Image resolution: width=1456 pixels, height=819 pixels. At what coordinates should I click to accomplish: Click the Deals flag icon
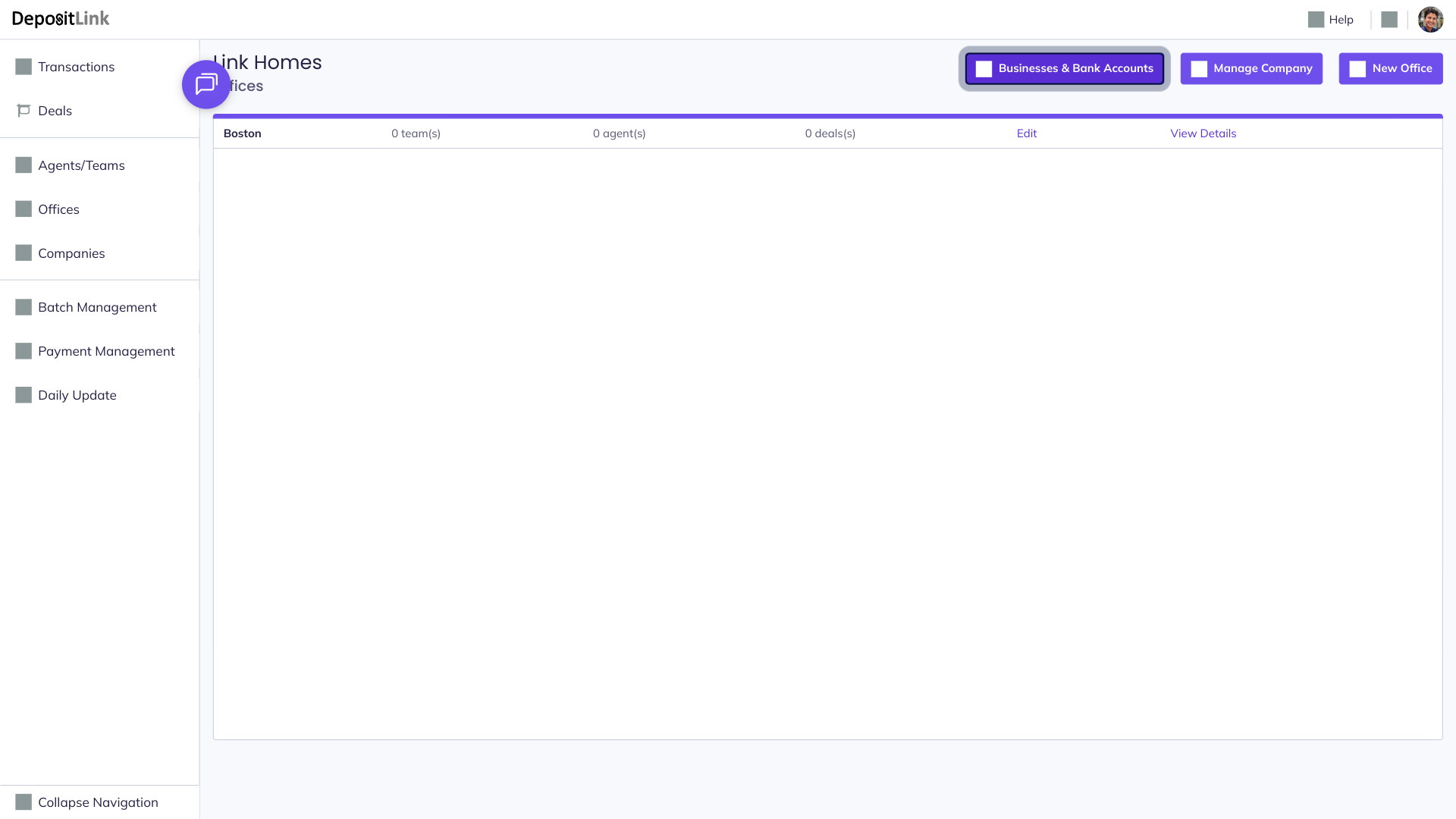pyautogui.click(x=24, y=111)
